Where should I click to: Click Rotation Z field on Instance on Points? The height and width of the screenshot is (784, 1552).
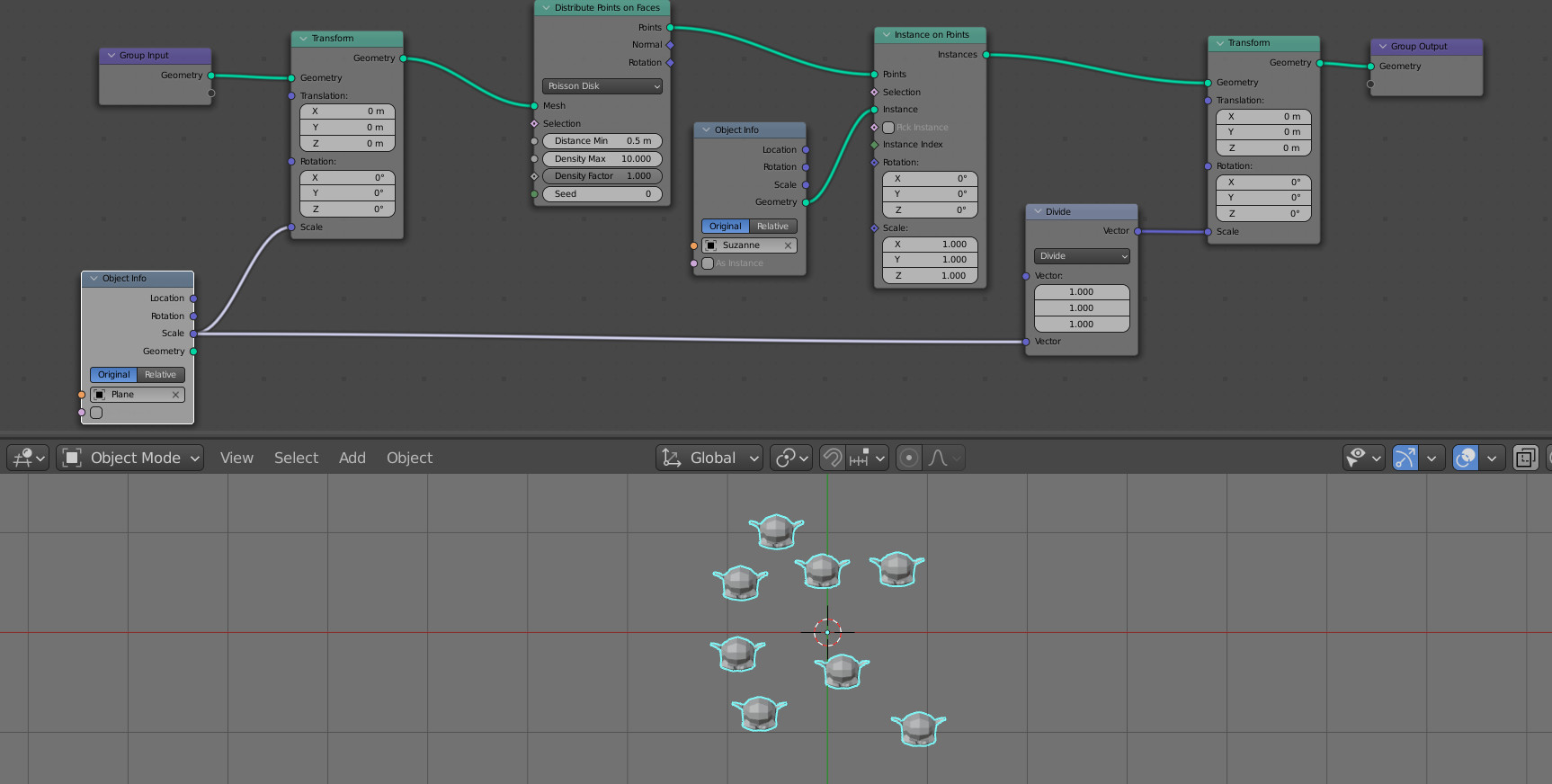click(930, 210)
